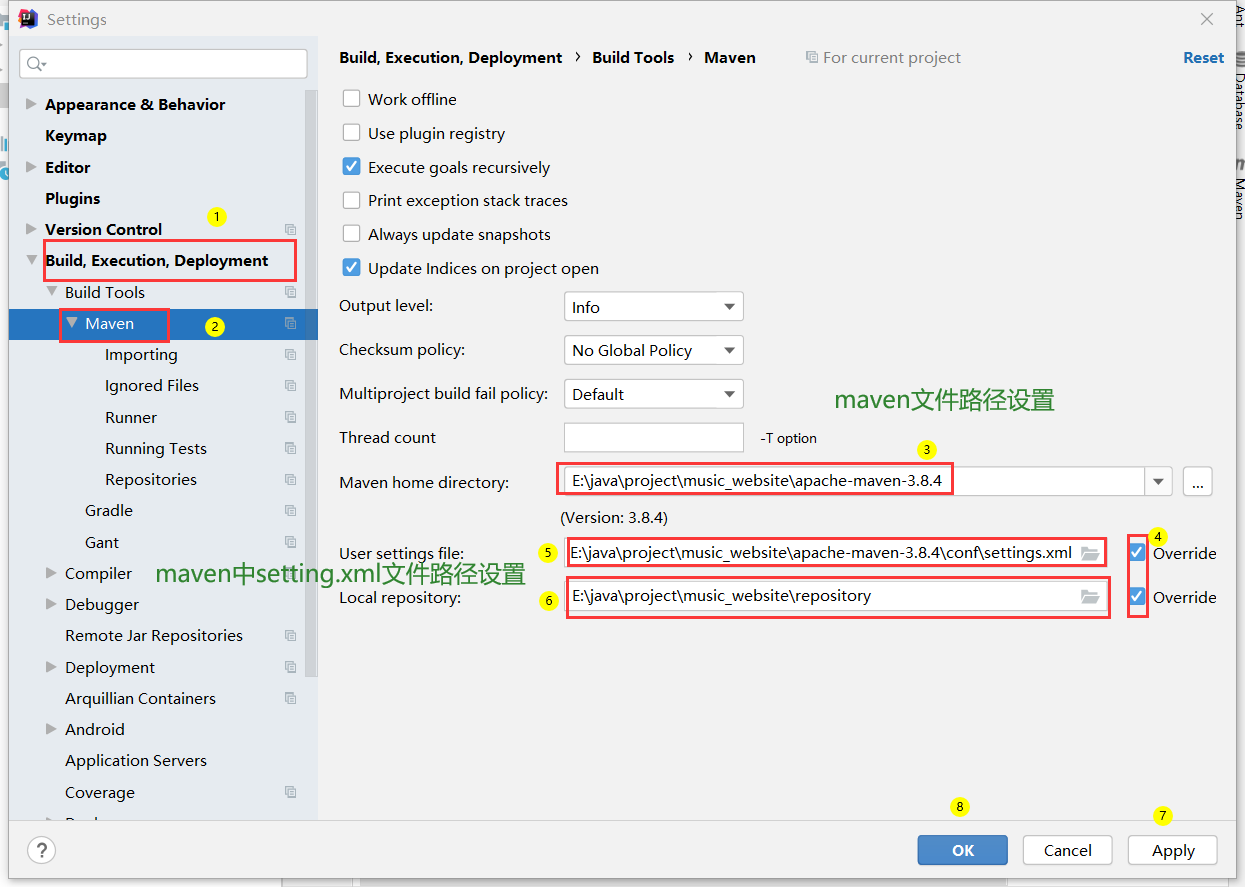
Task: Click project-level icon beside Remote Jar Repositories
Action: point(290,635)
